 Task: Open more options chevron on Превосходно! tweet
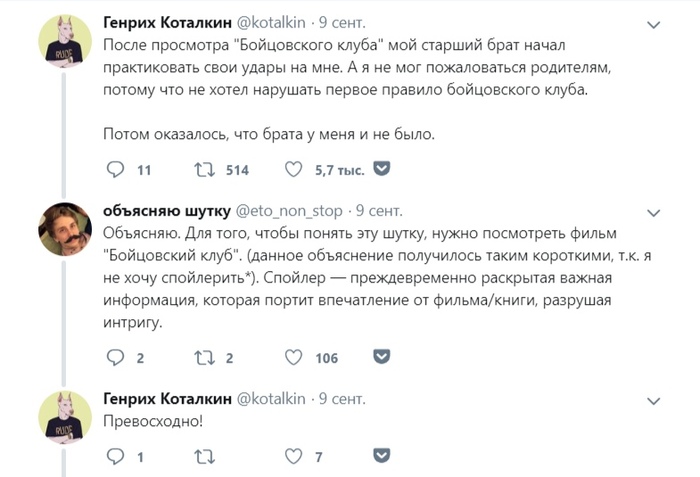click(x=654, y=399)
